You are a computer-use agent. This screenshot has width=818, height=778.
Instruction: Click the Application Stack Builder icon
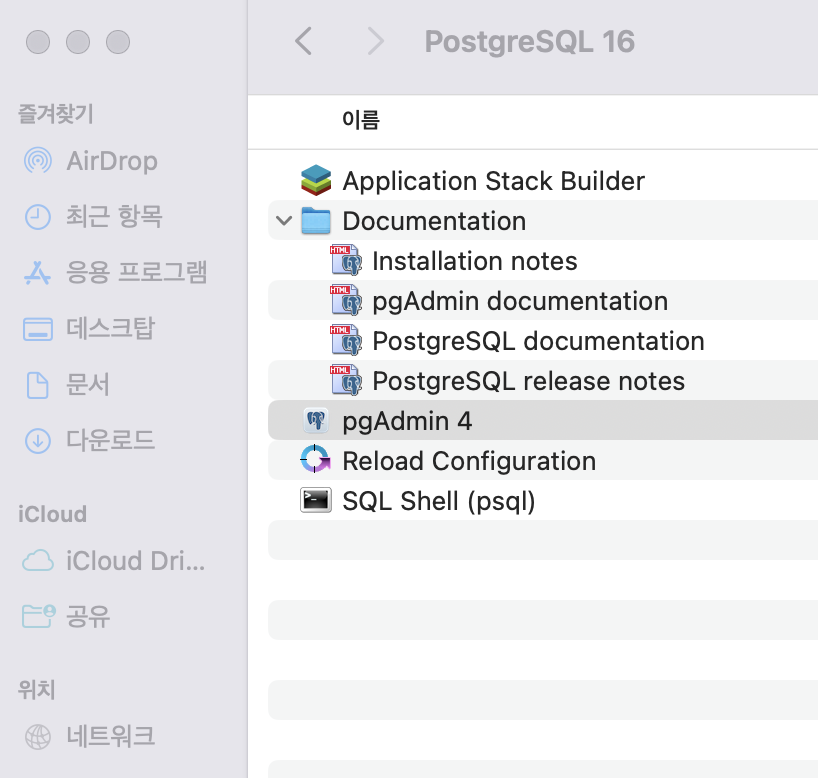pos(316,181)
